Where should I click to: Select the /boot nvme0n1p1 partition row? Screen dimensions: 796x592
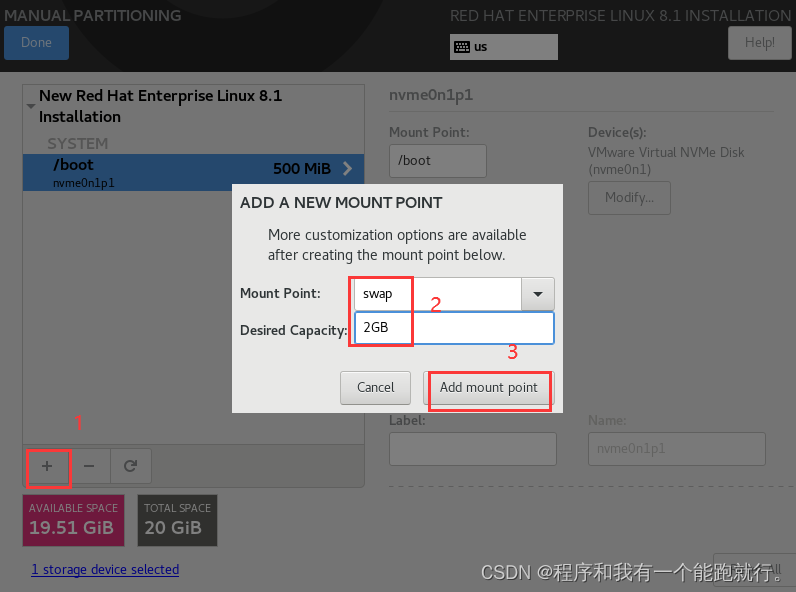click(193, 173)
